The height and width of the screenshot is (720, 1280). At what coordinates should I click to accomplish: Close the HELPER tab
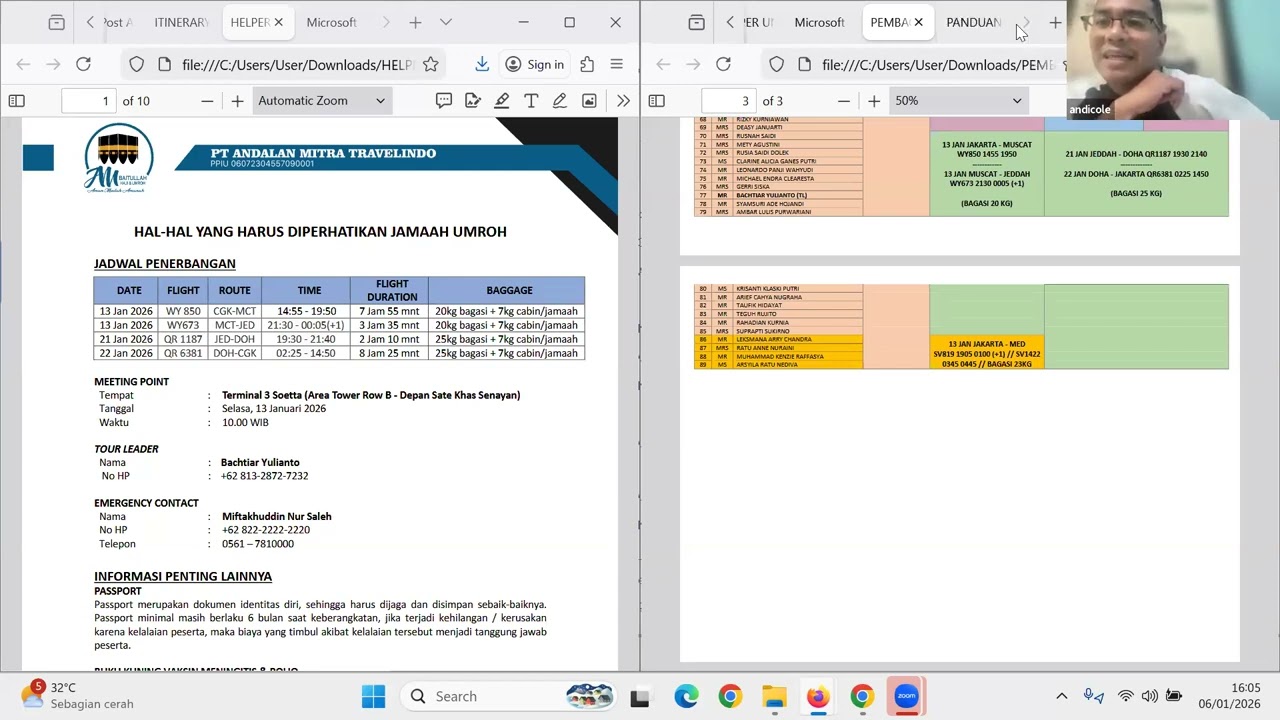tap(278, 22)
